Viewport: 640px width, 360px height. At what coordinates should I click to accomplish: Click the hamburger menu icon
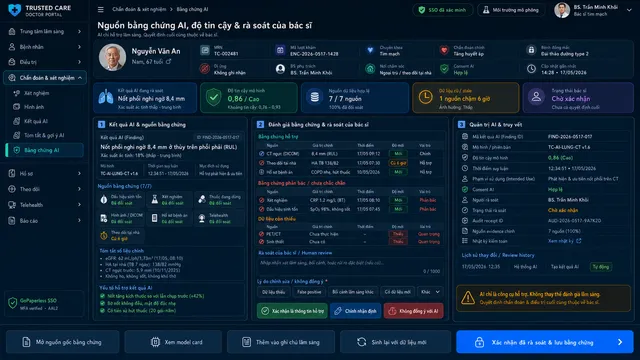pos(100,9)
